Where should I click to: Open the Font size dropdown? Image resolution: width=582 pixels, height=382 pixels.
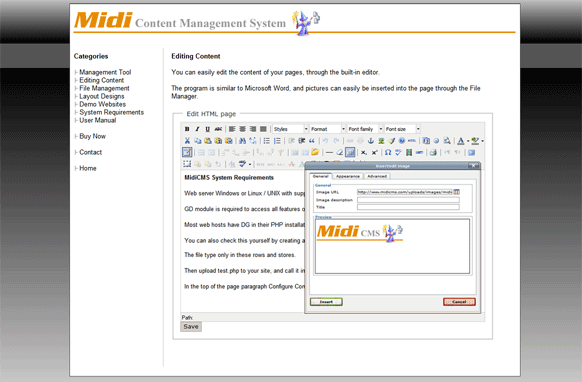[402, 129]
